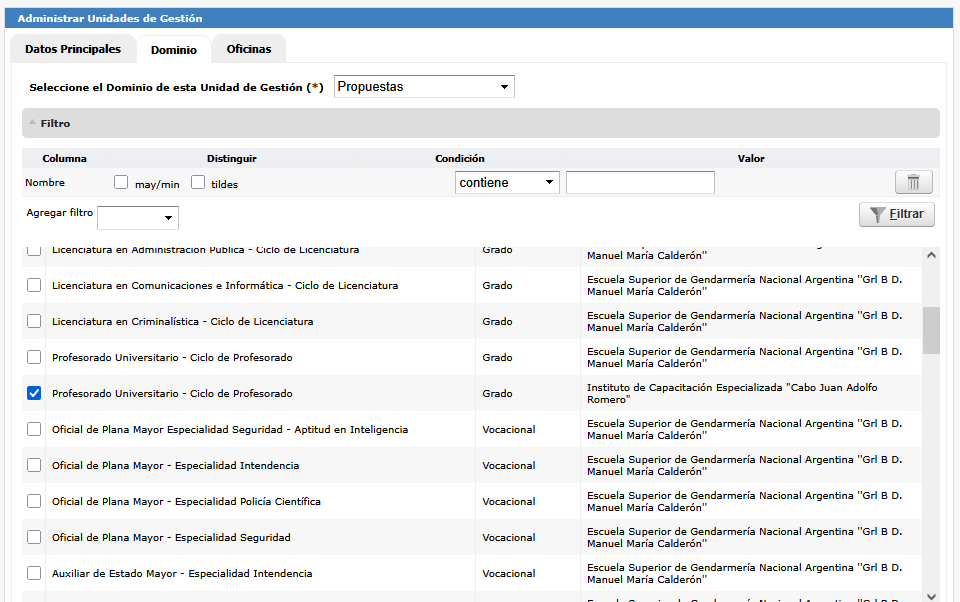Viewport: 960px width, 602px height.
Task: Open the Agregar filtro dropdown
Action: click(138, 218)
